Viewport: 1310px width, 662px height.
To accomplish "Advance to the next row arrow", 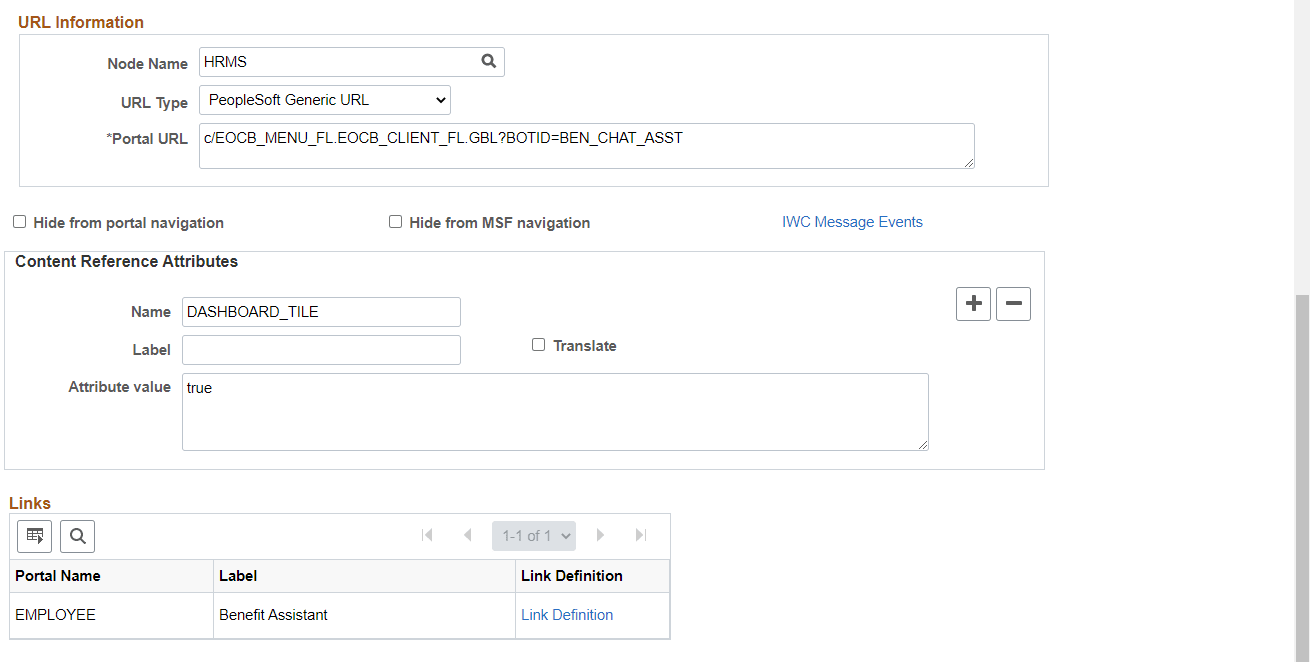I will (600, 535).
